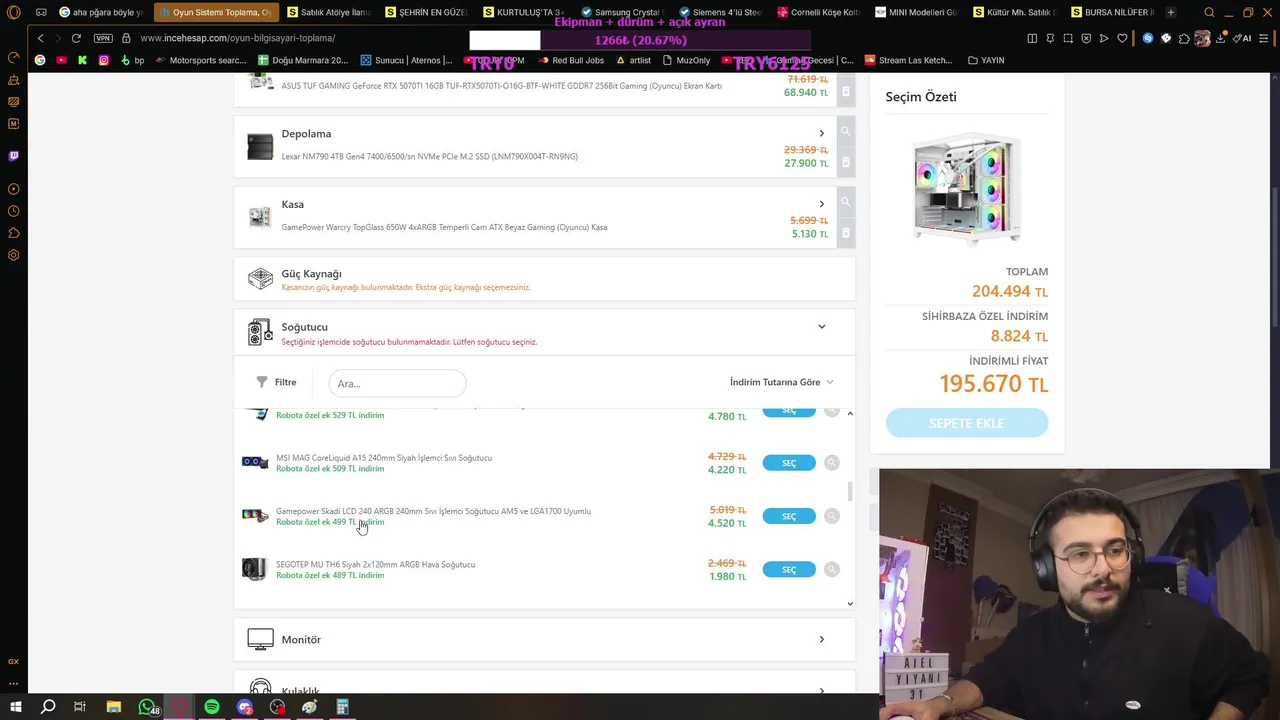Screen dimensions: 1280x720
Task: Click the cooler list scroll-down arrow
Action: (850, 603)
